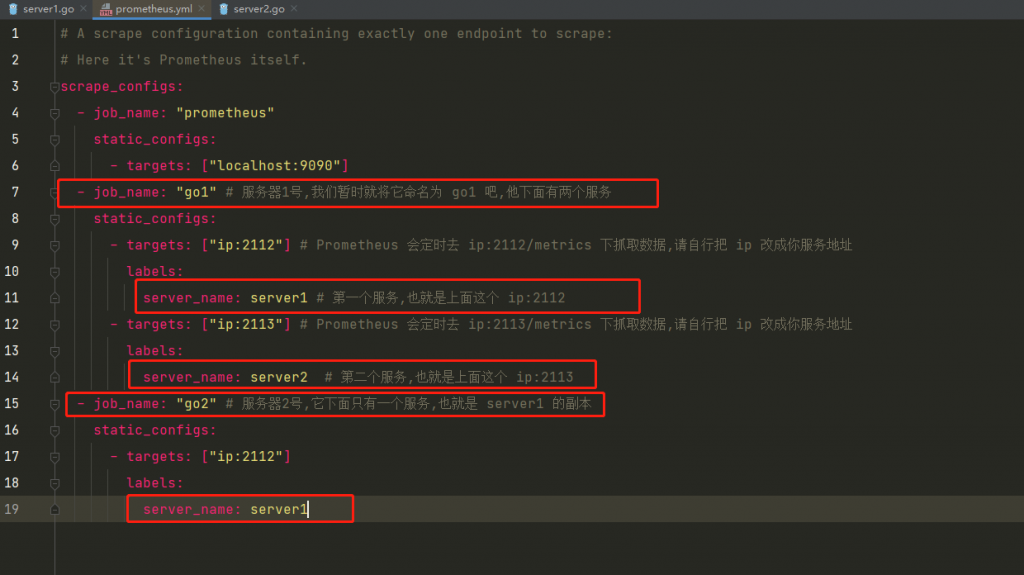Click the Go file icon on the server1.go tab
Screen dimensions: 1024x575
[13, 9]
